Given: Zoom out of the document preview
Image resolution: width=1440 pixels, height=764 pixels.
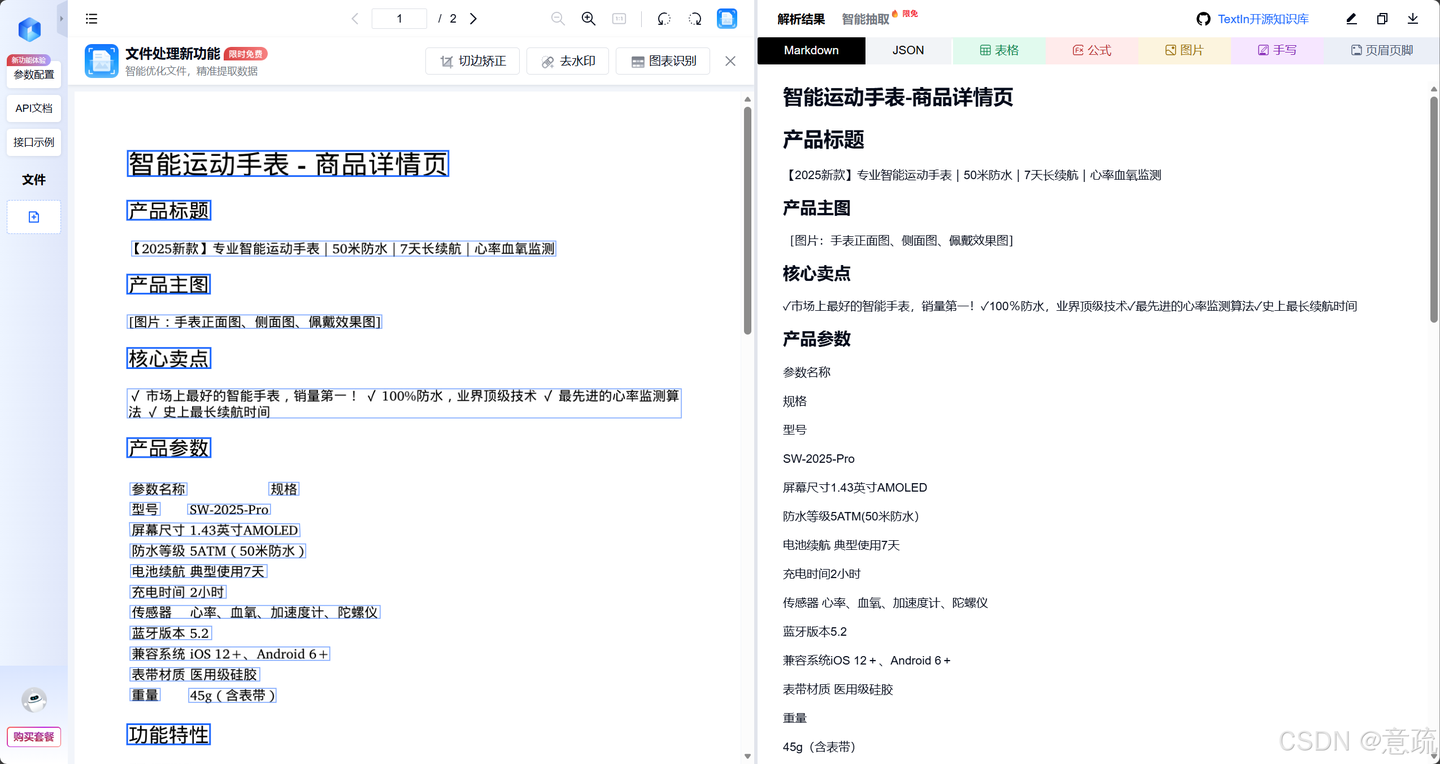Looking at the screenshot, I should pos(558,19).
